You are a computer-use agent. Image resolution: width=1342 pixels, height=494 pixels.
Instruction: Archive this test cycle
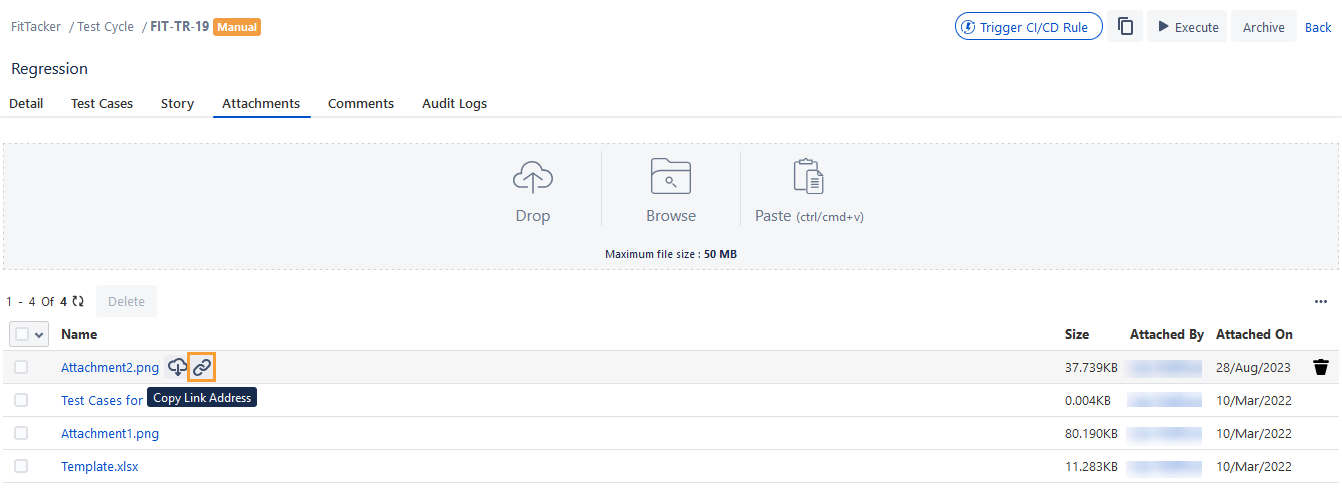pyautogui.click(x=1264, y=27)
